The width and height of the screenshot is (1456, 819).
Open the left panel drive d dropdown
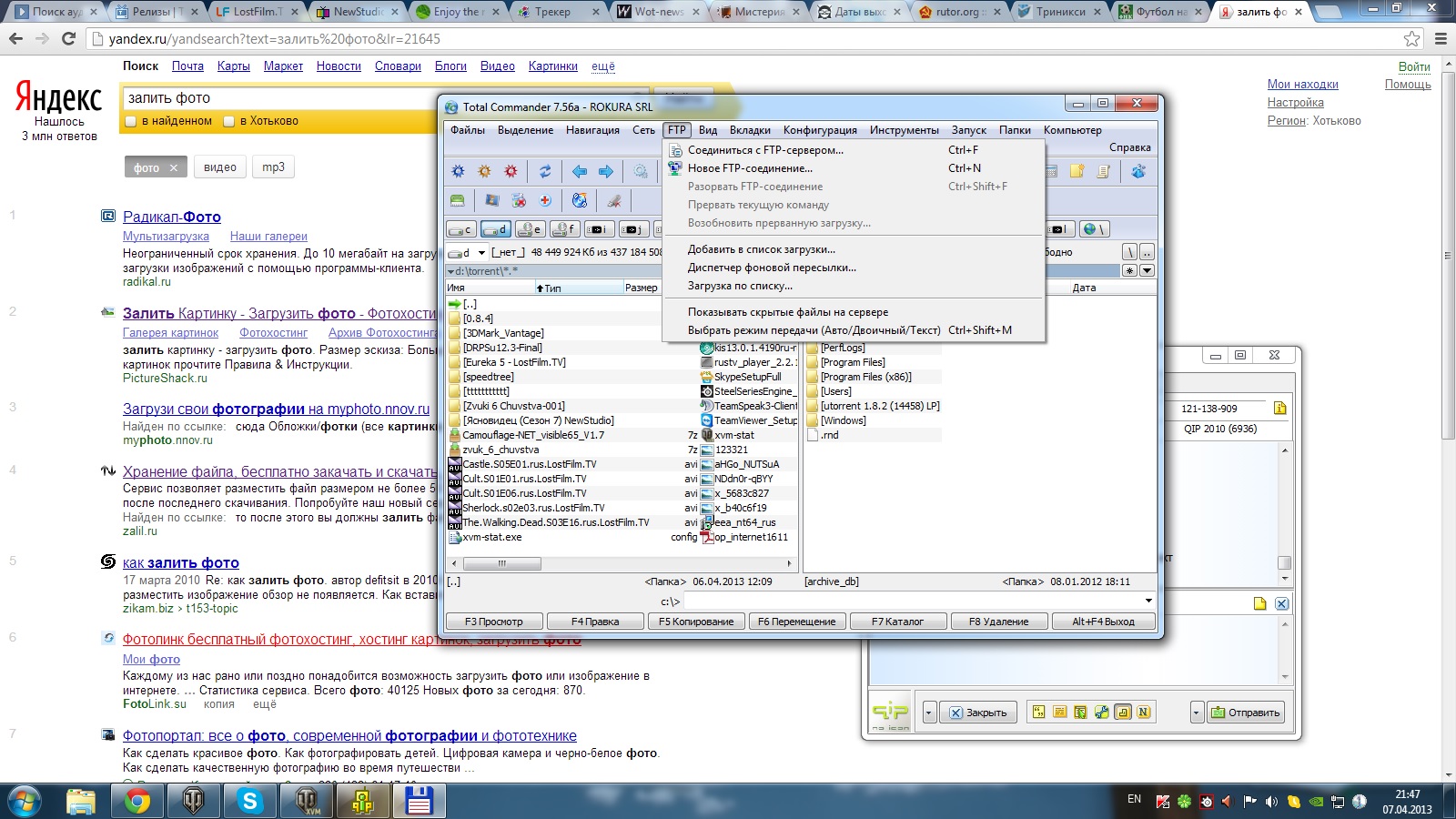click(x=481, y=253)
